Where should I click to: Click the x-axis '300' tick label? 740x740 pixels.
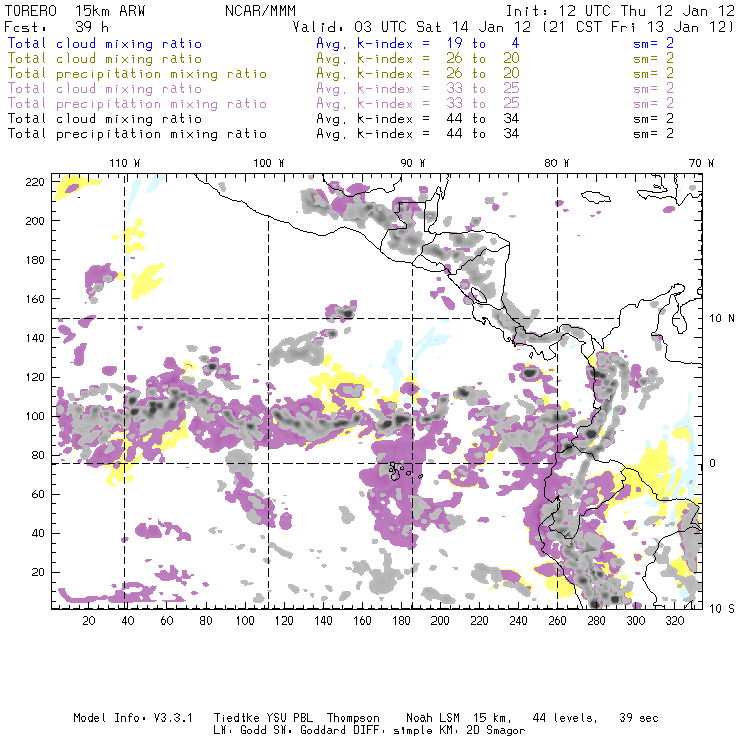[x=635, y=621]
